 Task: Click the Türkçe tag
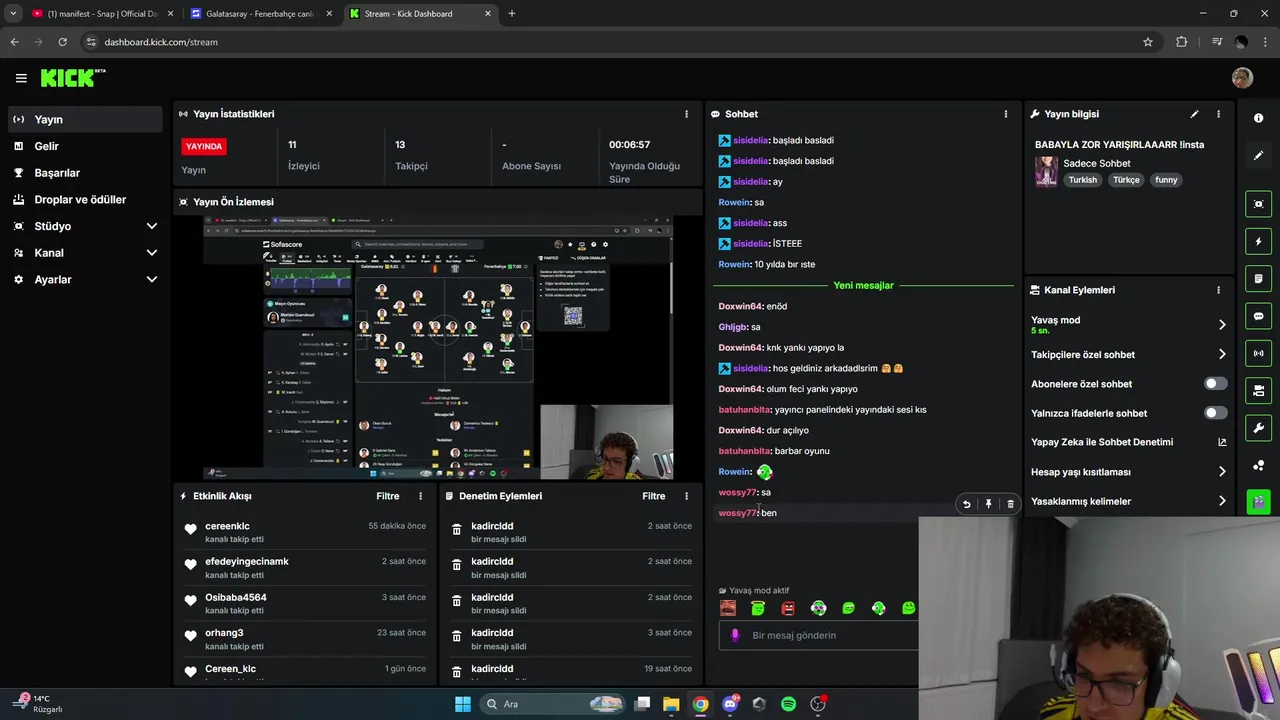[x=1126, y=180]
